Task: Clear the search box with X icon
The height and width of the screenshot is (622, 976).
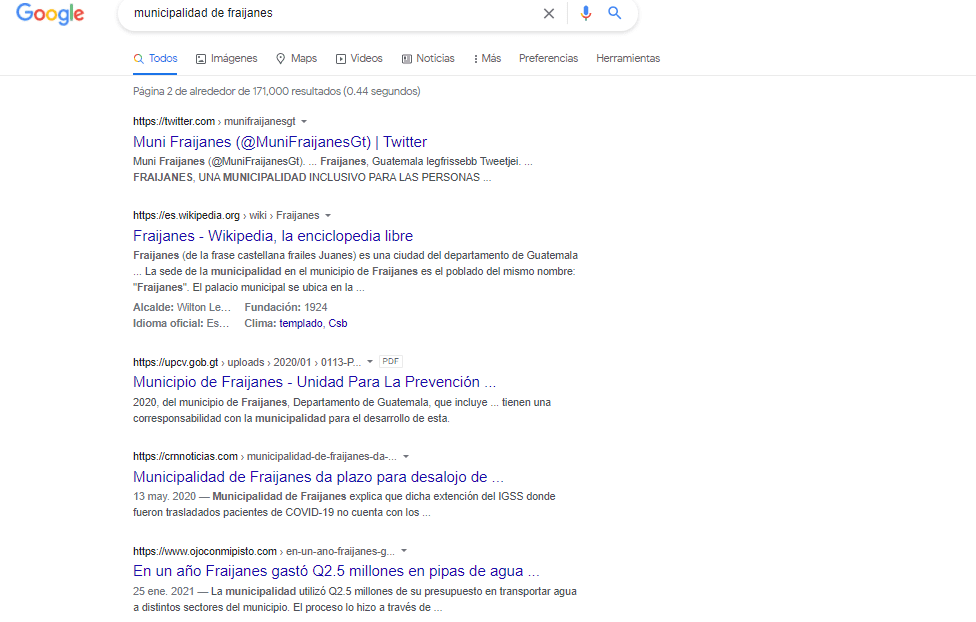Action: click(x=548, y=13)
